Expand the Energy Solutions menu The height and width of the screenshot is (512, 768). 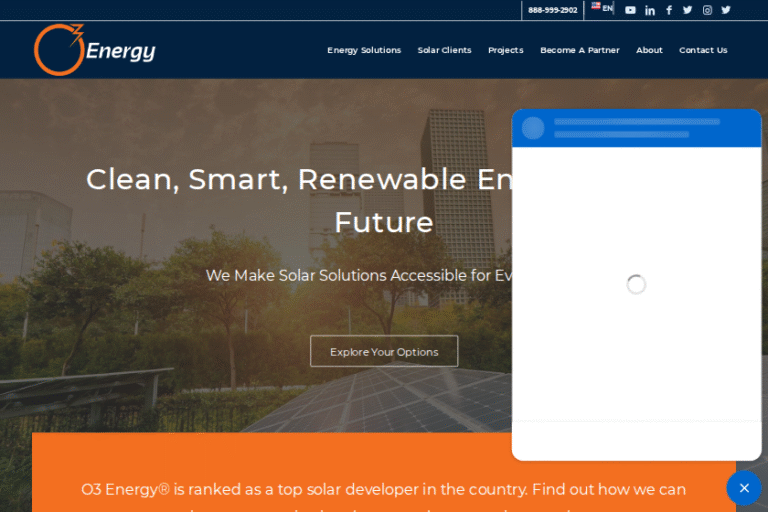(x=364, y=50)
